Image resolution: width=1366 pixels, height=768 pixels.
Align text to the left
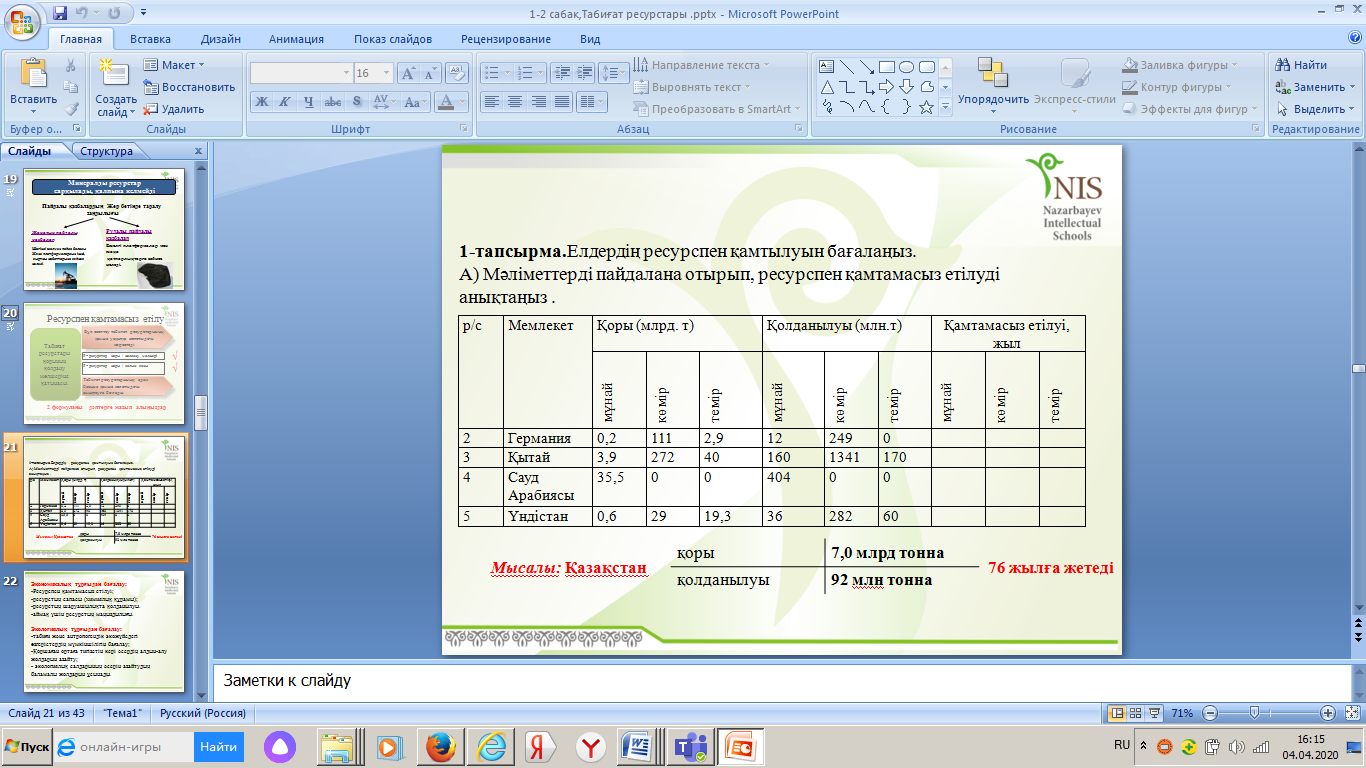tap(491, 102)
